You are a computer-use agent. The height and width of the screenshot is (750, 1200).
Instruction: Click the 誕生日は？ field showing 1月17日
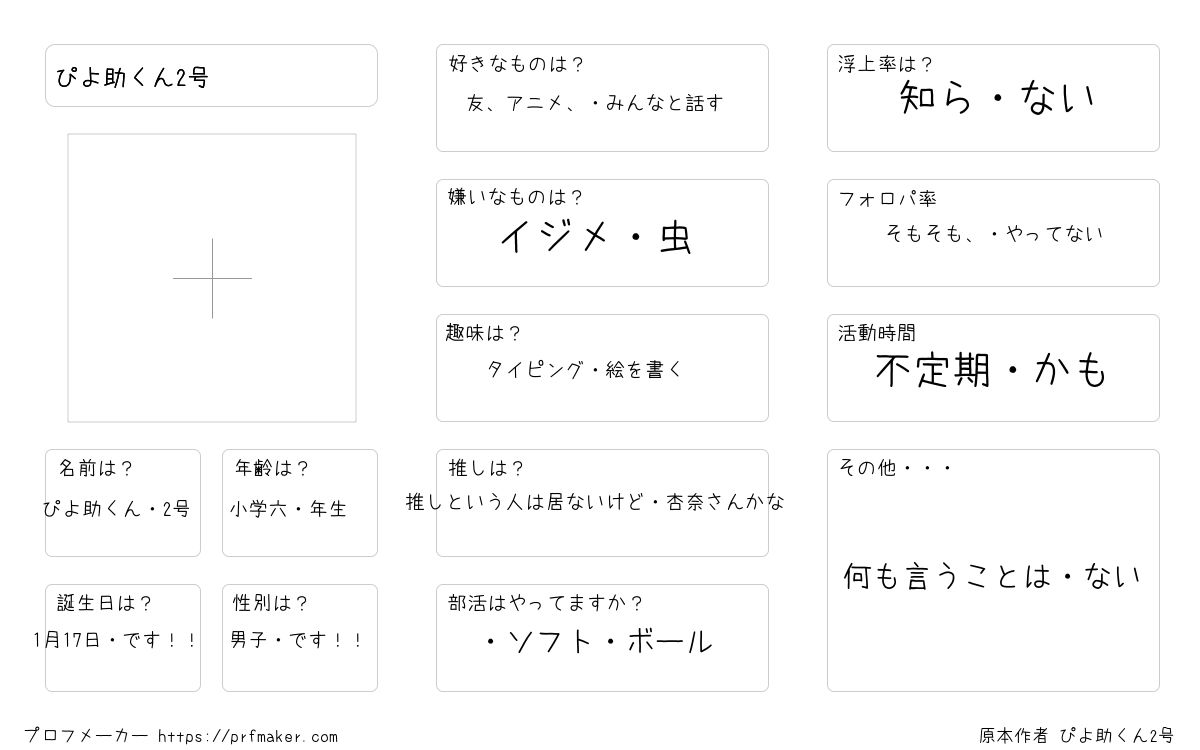click(123, 638)
